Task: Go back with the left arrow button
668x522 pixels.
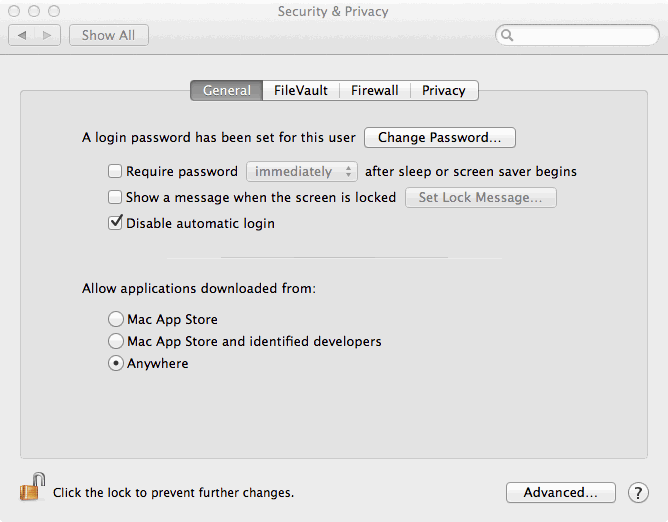Action: click(x=22, y=35)
